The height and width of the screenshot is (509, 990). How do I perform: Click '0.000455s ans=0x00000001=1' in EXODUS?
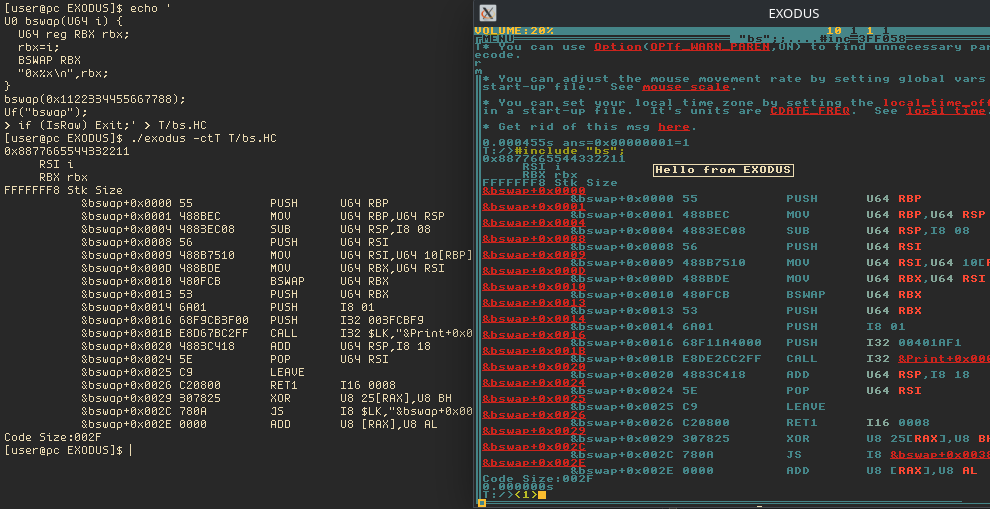(x=586, y=143)
